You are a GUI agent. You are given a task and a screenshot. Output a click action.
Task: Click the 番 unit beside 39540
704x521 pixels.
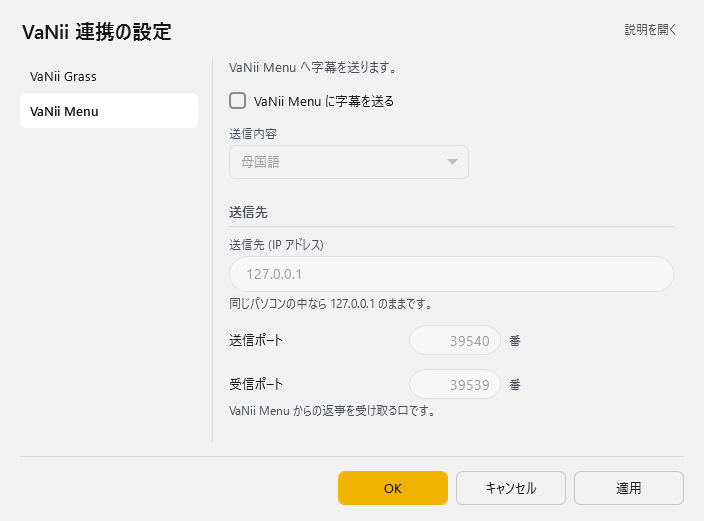[x=515, y=341]
